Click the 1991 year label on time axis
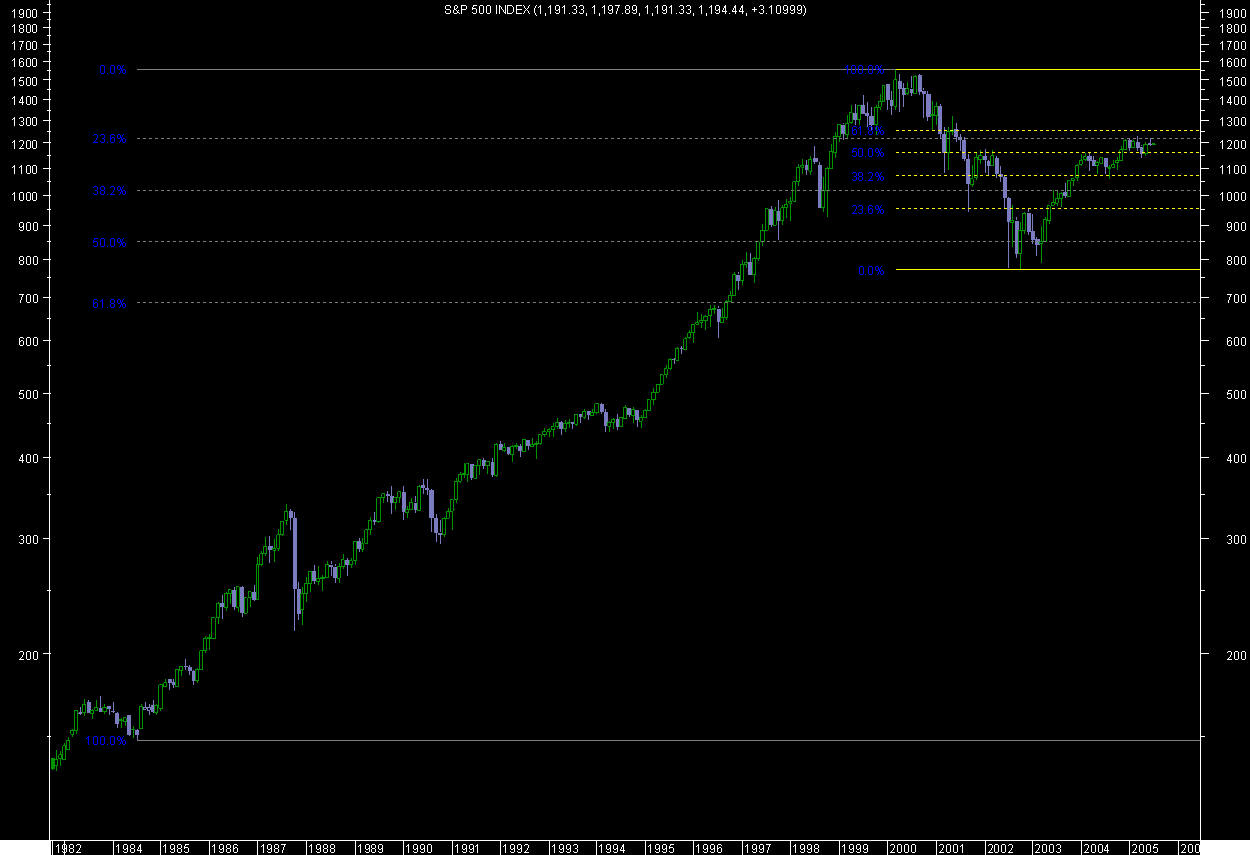Image resolution: width=1250 pixels, height=855 pixels. [467, 848]
